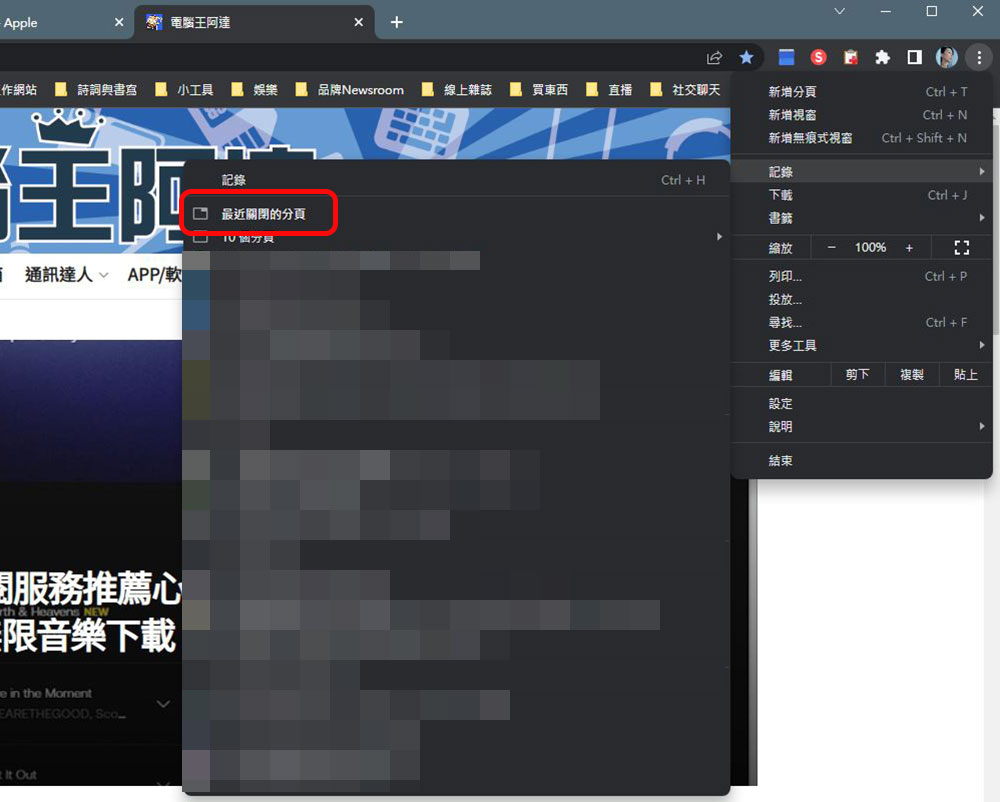
Task: Select 下載 menu item
Action: tap(862, 195)
